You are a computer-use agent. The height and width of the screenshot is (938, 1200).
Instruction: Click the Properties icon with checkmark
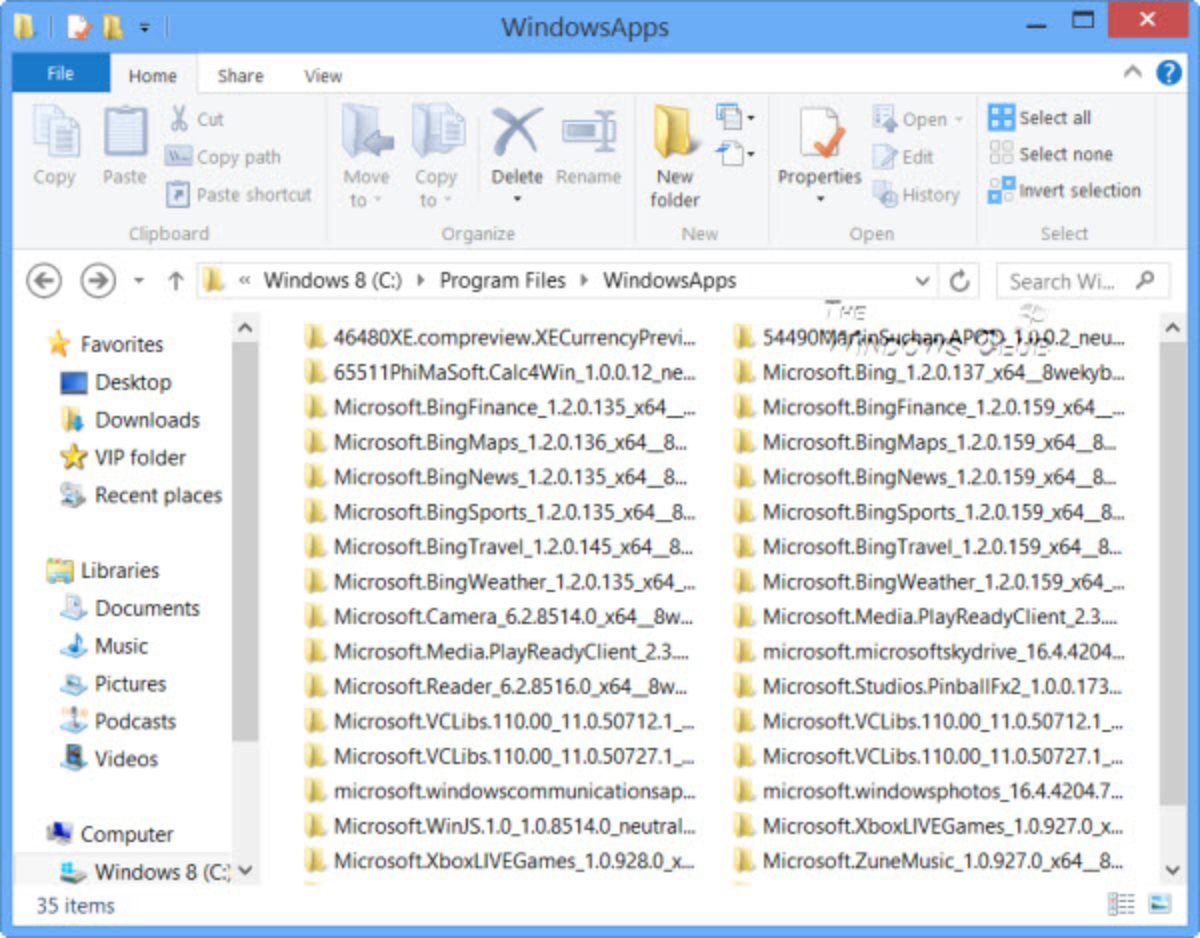tap(820, 133)
